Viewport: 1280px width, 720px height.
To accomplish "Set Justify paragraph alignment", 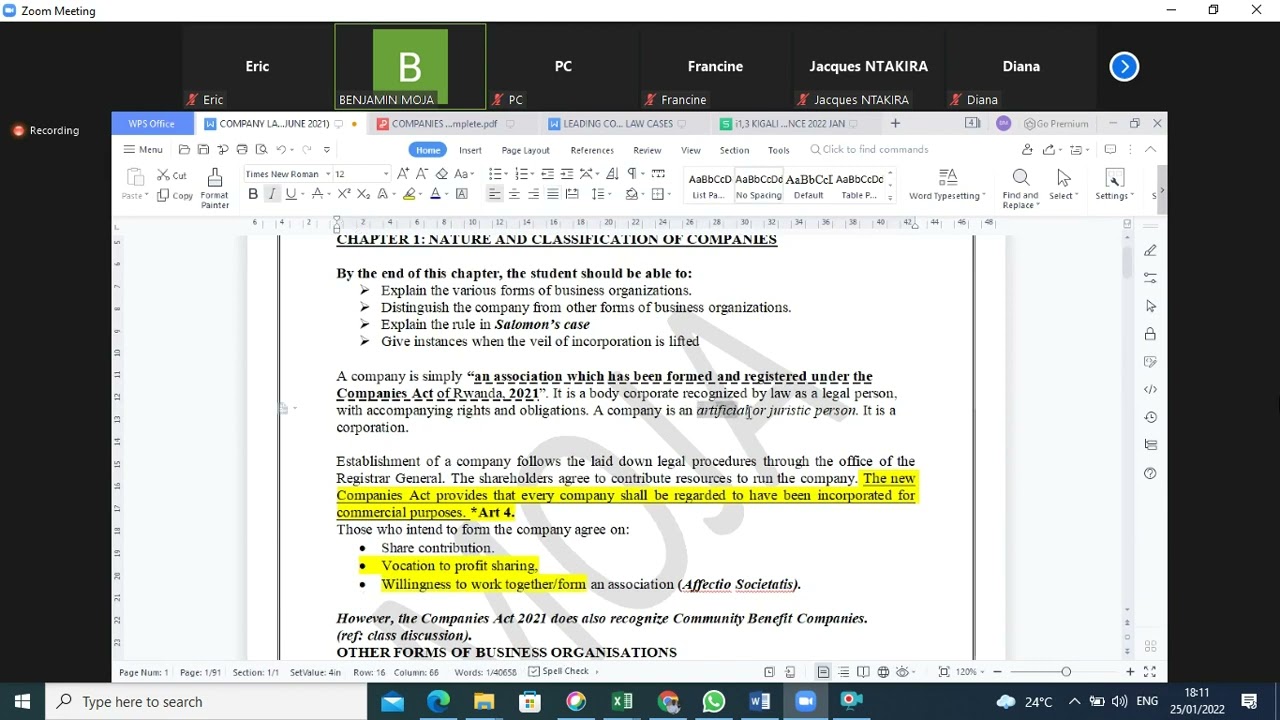I will pyautogui.click(x=553, y=194).
